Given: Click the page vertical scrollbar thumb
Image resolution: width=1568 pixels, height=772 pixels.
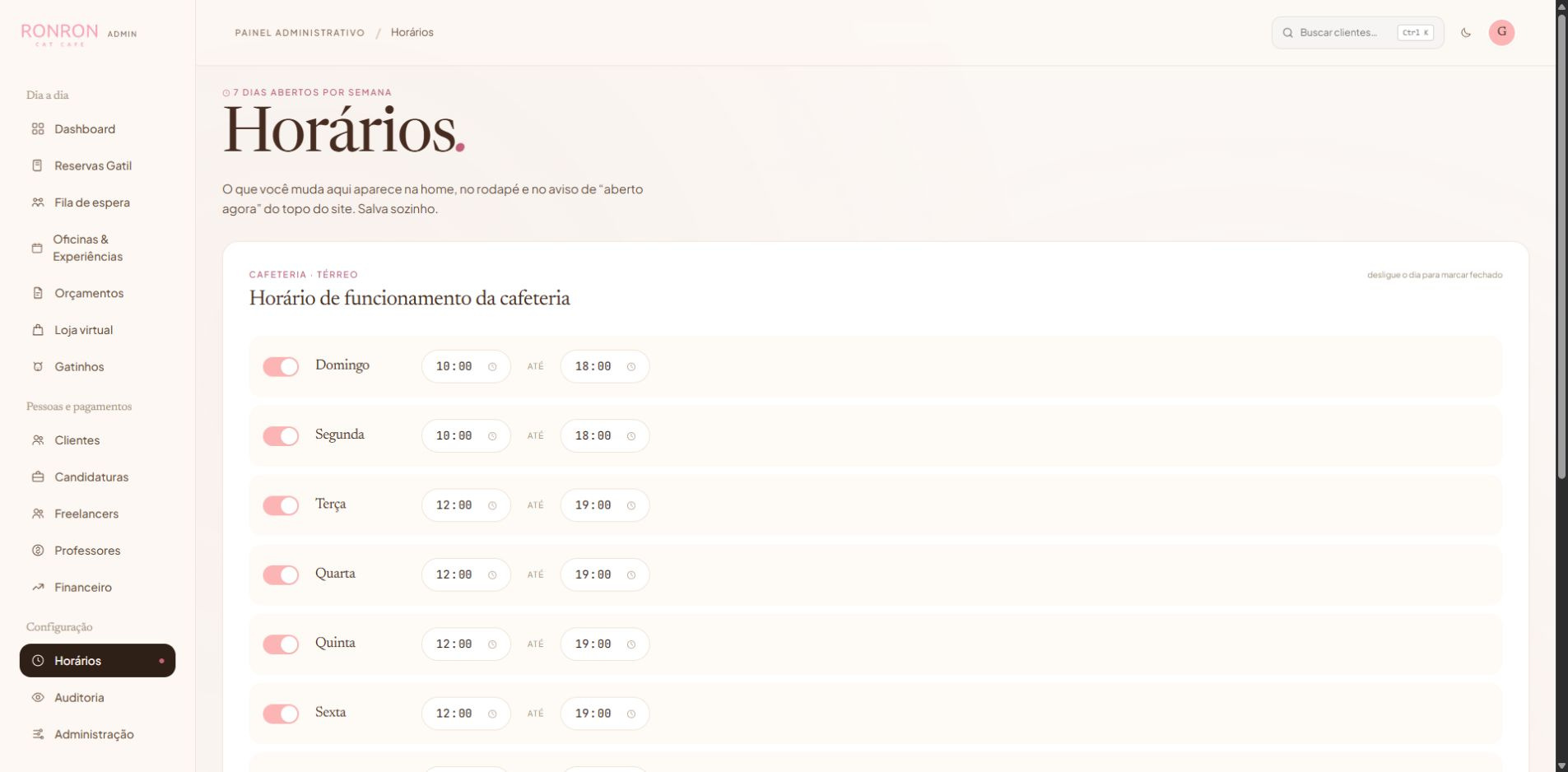Looking at the screenshot, I should pyautogui.click(x=1561, y=247).
